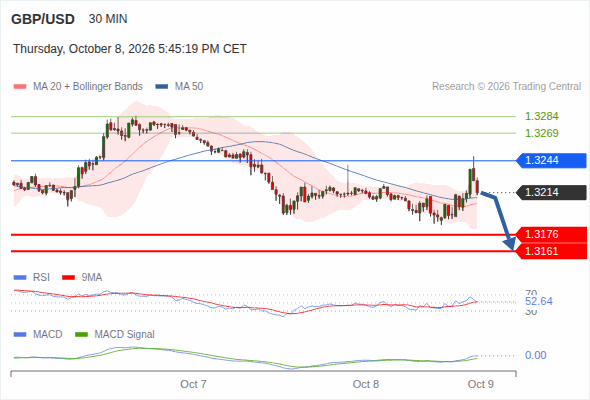
Task: Click the Oct 8 date axis label
Action: [x=366, y=384]
